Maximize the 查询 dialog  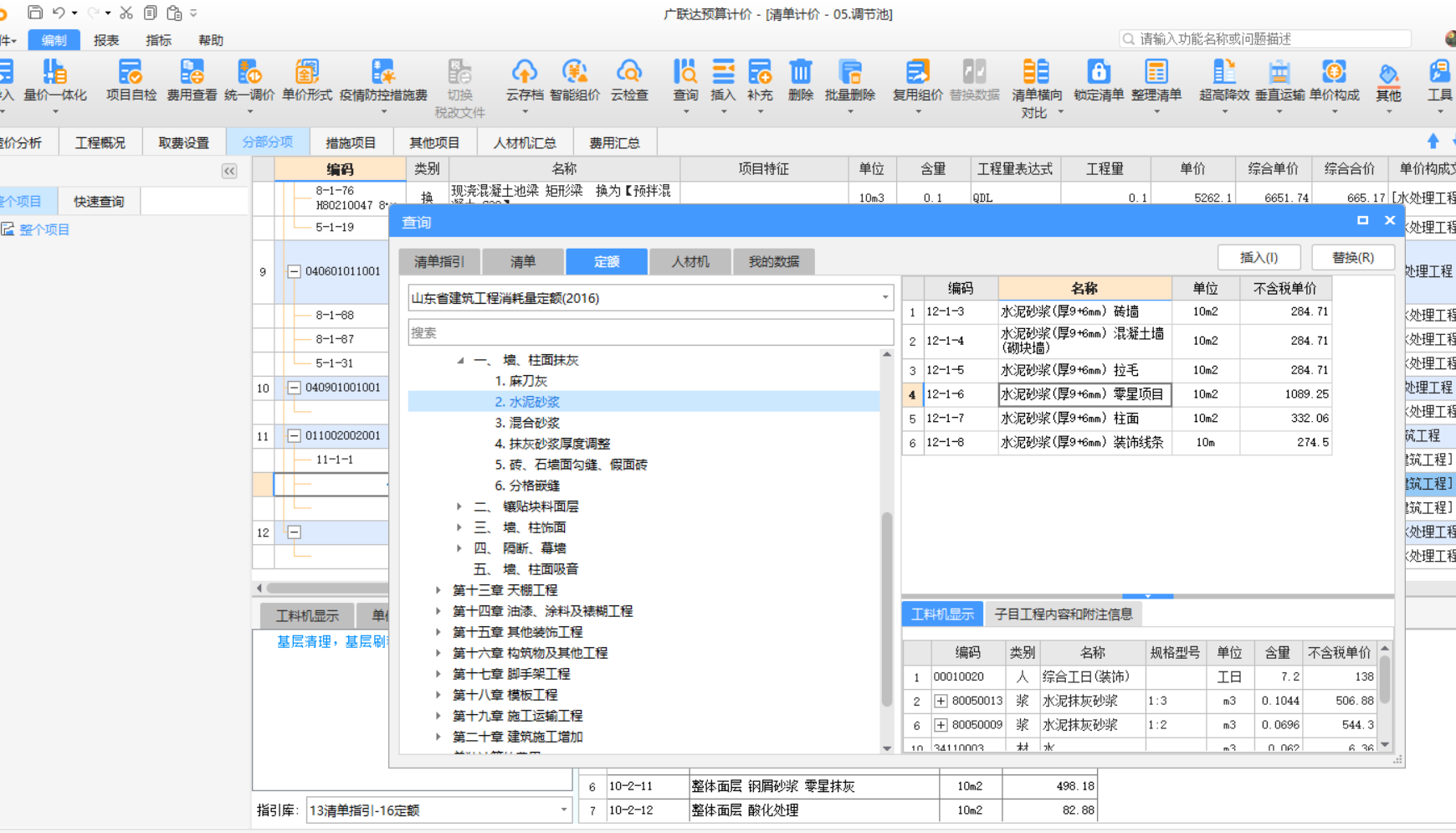coord(1362,220)
